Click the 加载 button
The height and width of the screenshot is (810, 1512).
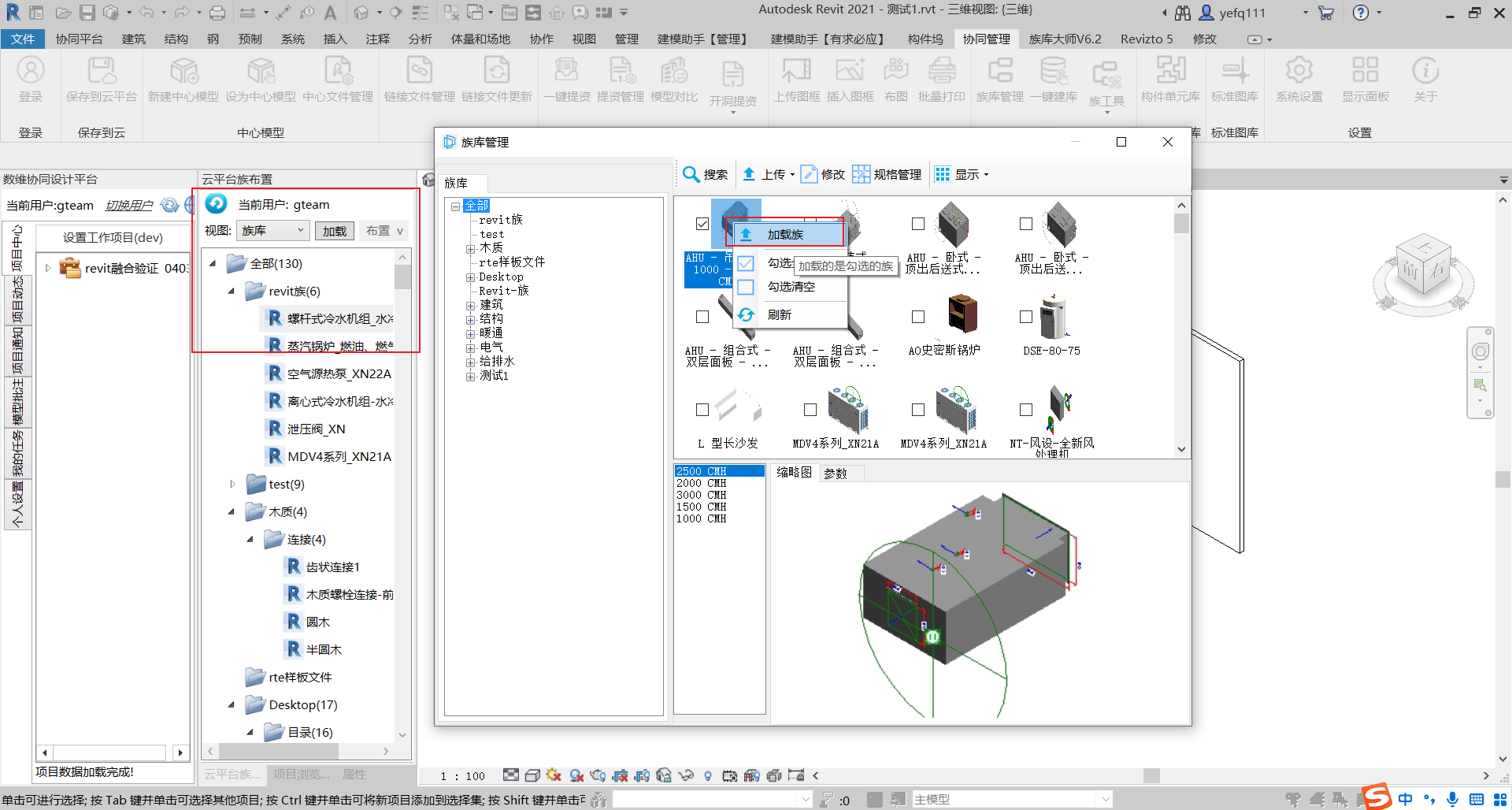pyautogui.click(x=335, y=231)
